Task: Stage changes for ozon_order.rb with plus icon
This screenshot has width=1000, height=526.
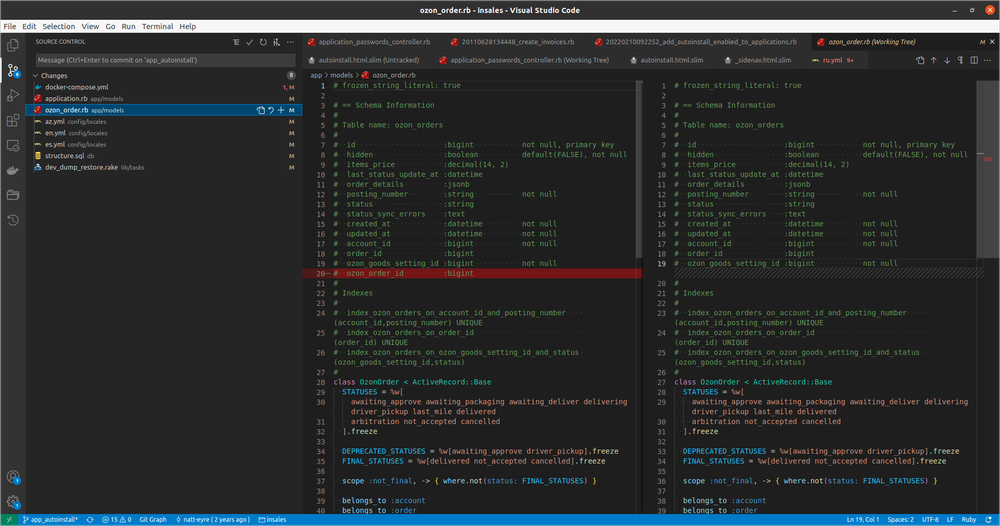Action: coord(280,110)
